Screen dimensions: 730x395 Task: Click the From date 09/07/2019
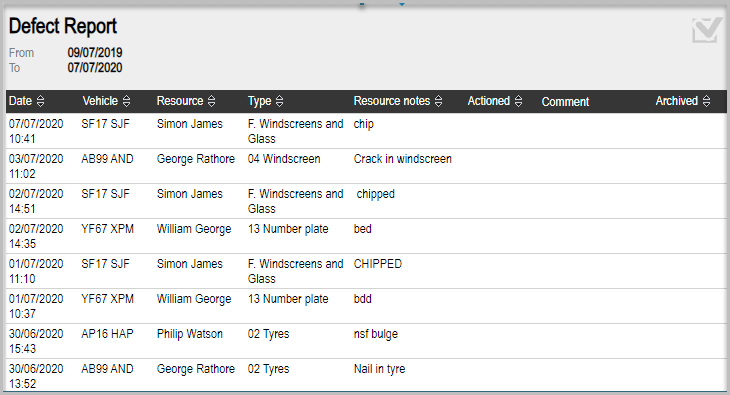pyautogui.click(x=95, y=53)
